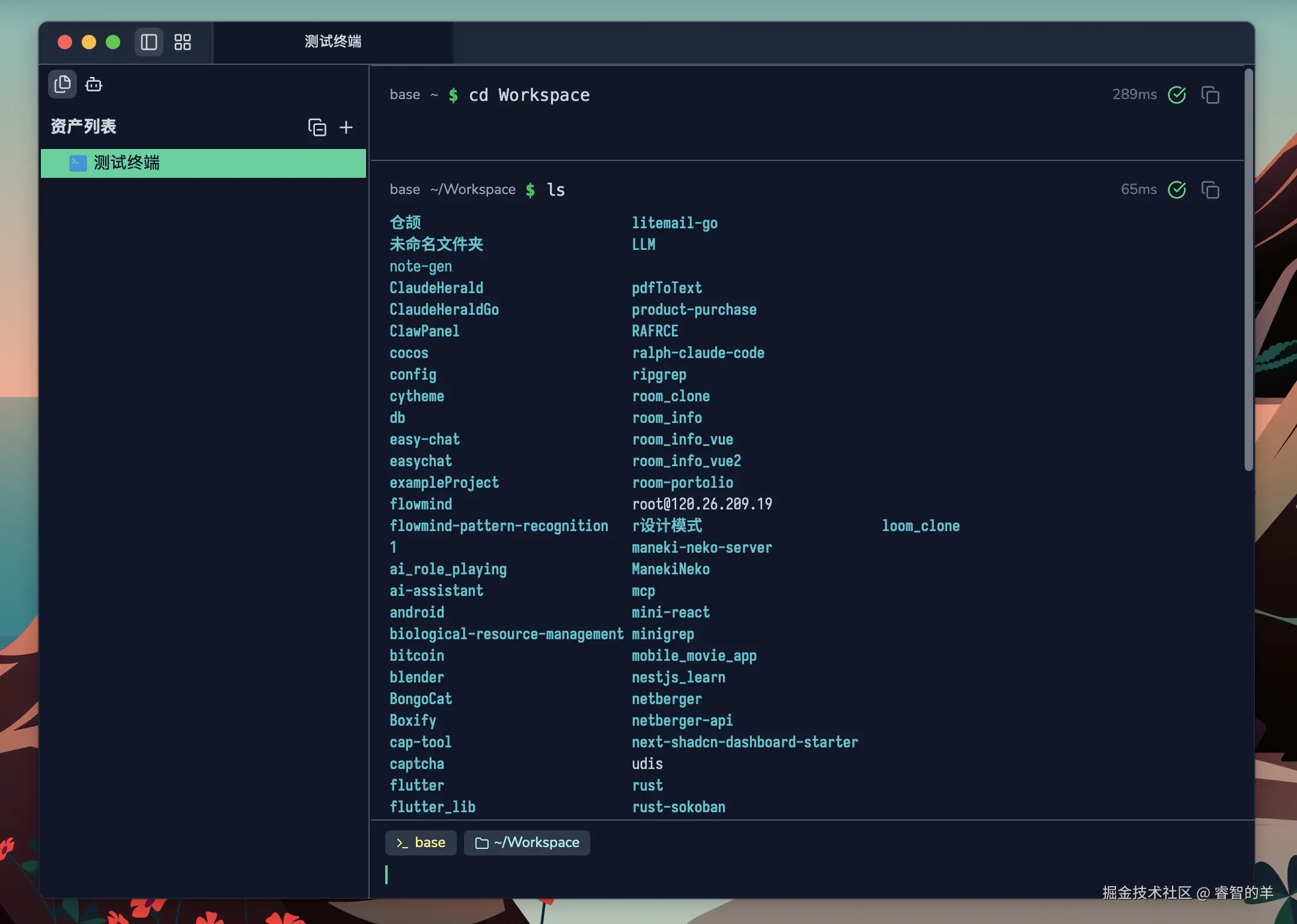
Task: Copy the ls command output
Action: (x=1210, y=190)
